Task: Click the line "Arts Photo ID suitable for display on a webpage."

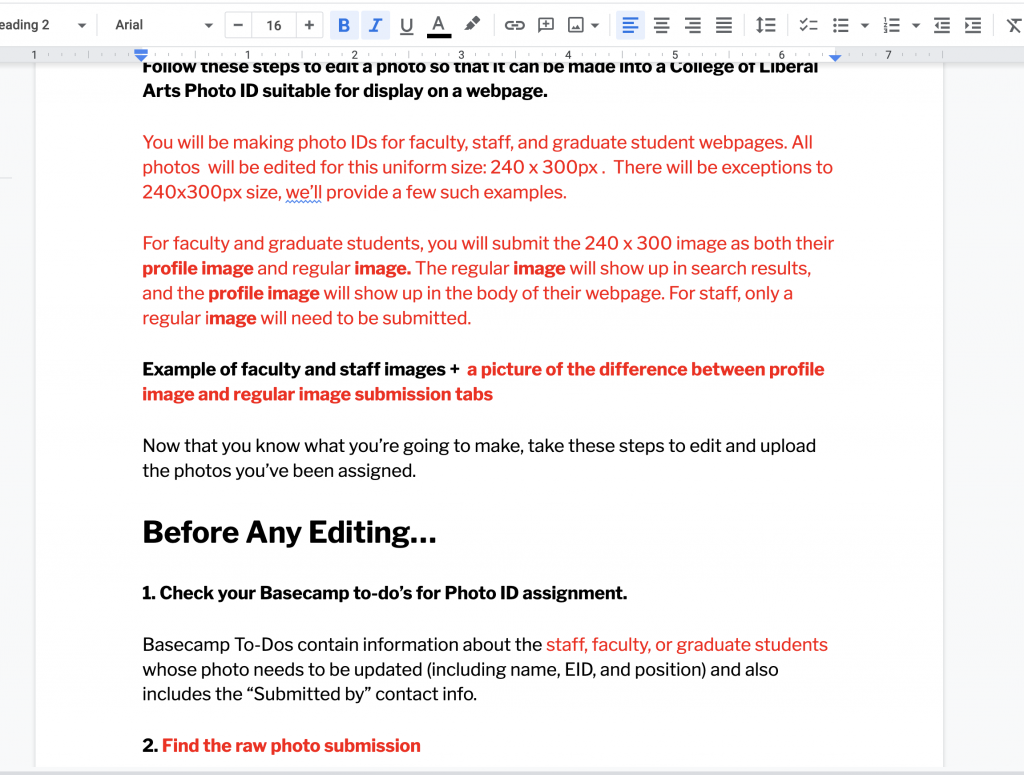Action: [x=345, y=91]
